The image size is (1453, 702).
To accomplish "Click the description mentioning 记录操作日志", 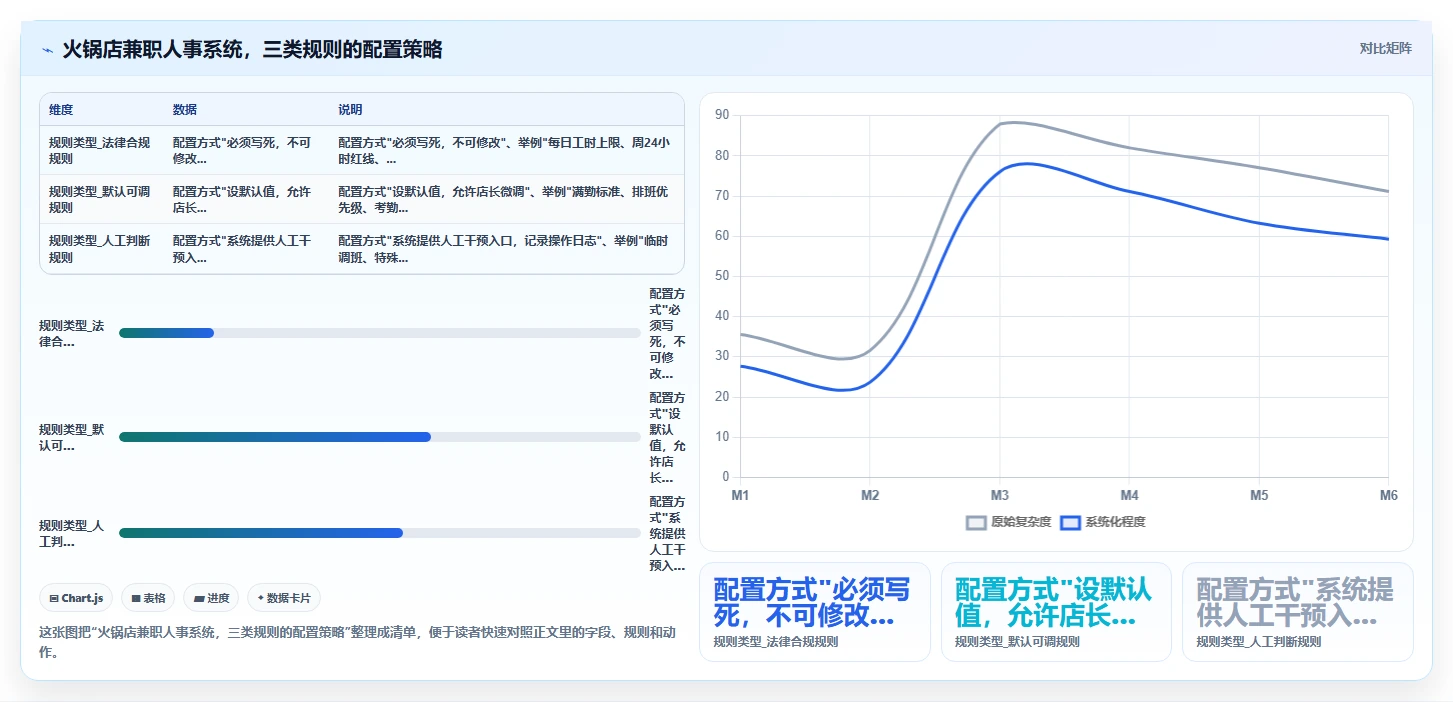I will tap(505, 249).
